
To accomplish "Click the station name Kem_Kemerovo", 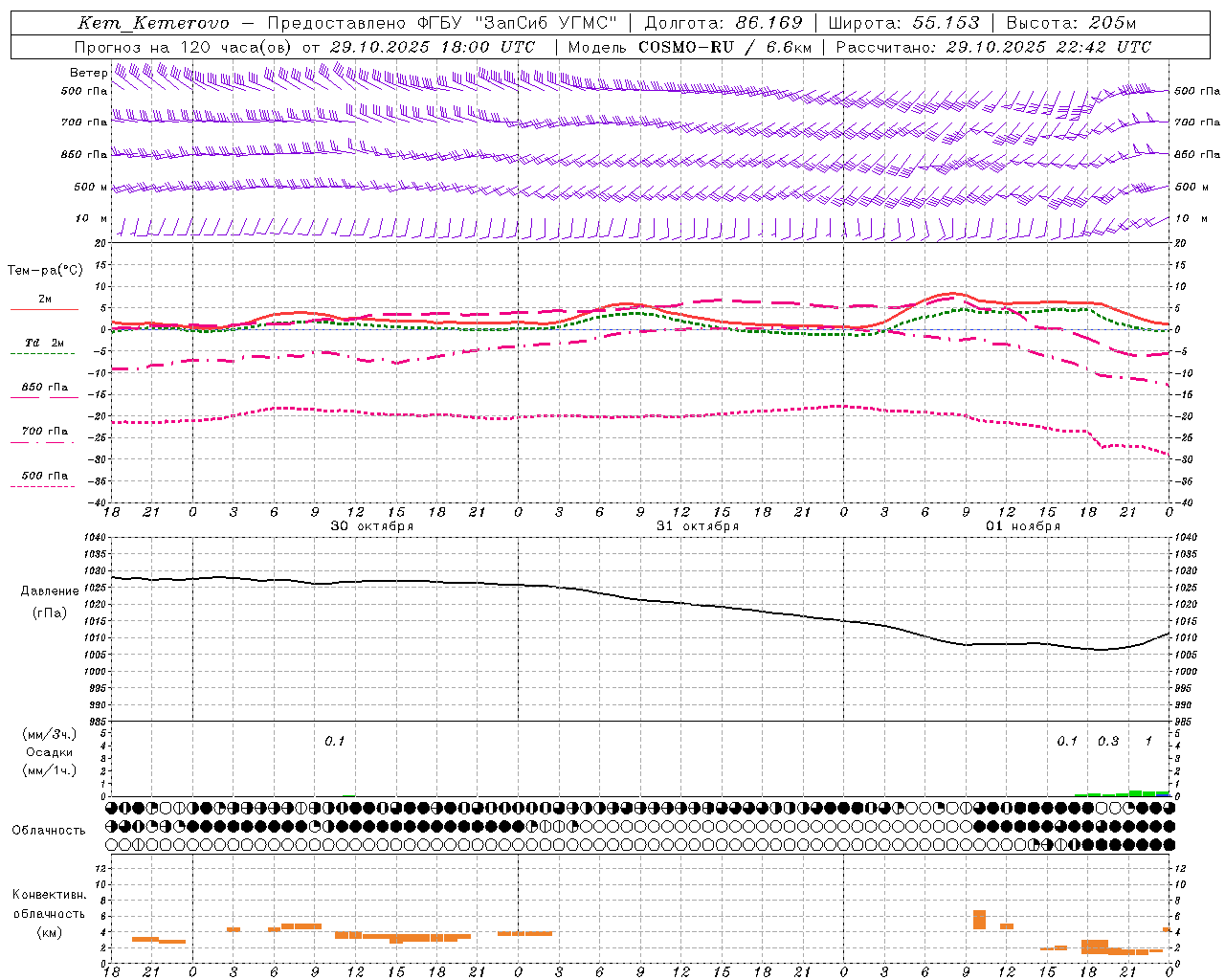I will pos(153,23).
